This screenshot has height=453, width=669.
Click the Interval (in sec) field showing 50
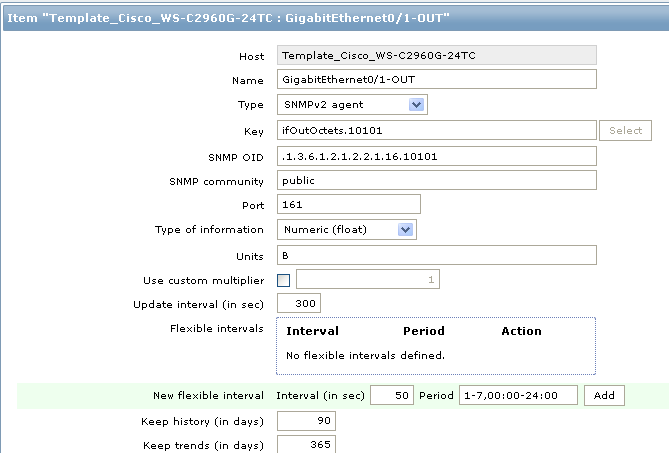[x=392, y=395]
